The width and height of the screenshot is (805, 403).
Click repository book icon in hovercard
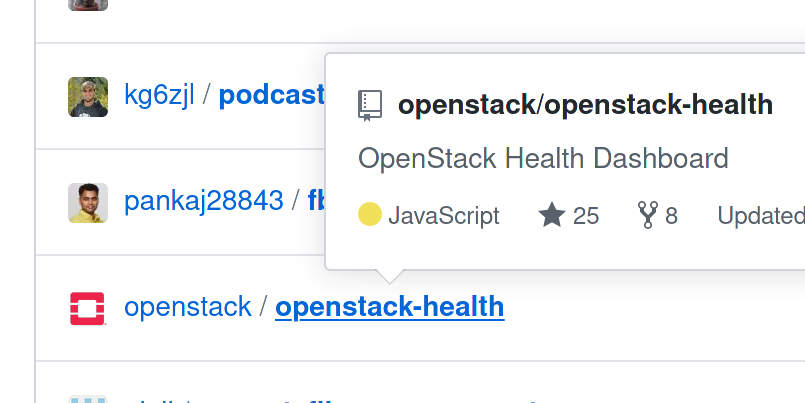(x=370, y=106)
